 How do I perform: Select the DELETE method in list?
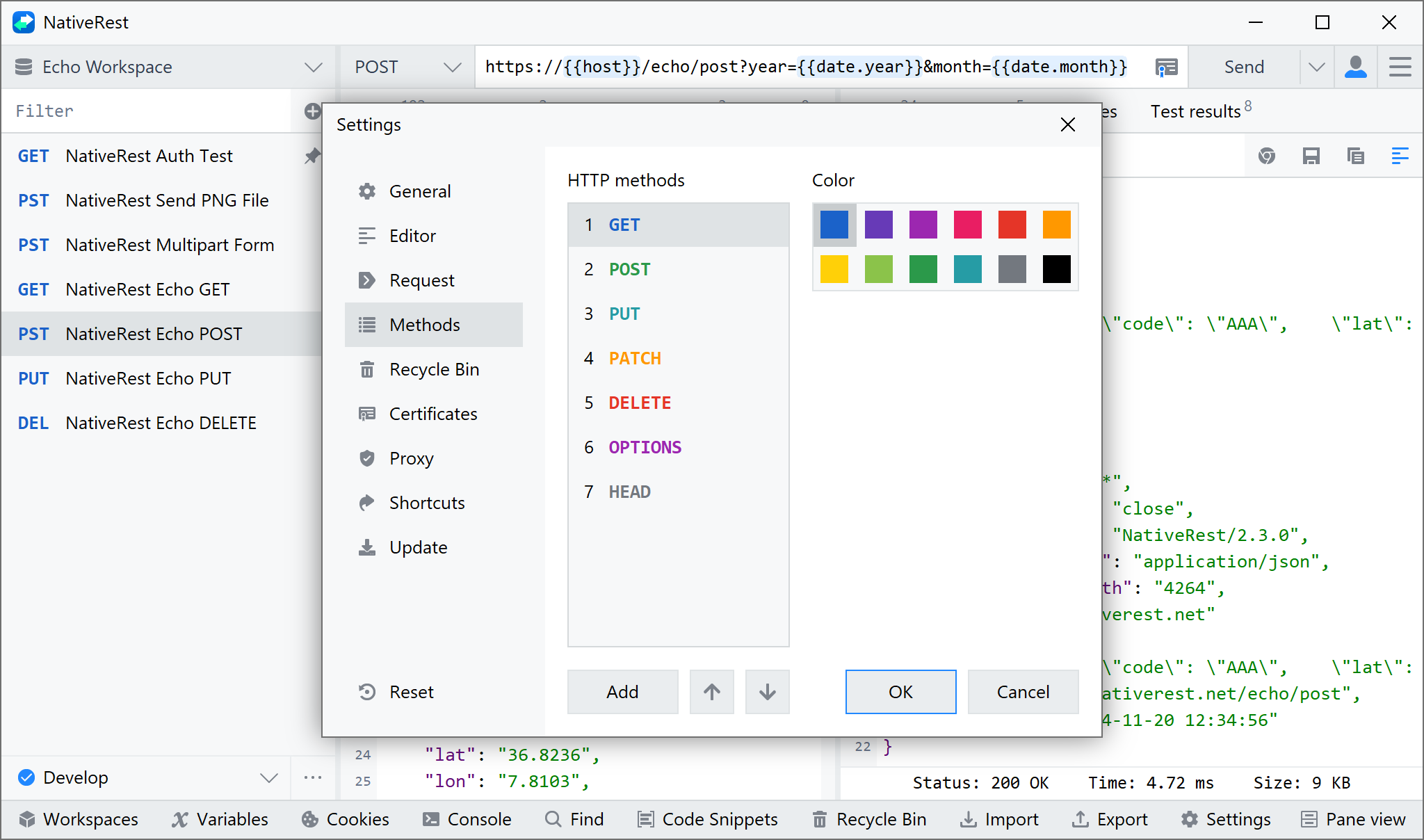click(639, 403)
